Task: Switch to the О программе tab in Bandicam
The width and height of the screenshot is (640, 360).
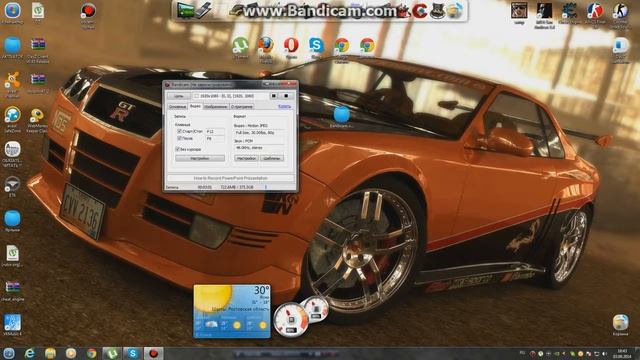Action: [242, 107]
